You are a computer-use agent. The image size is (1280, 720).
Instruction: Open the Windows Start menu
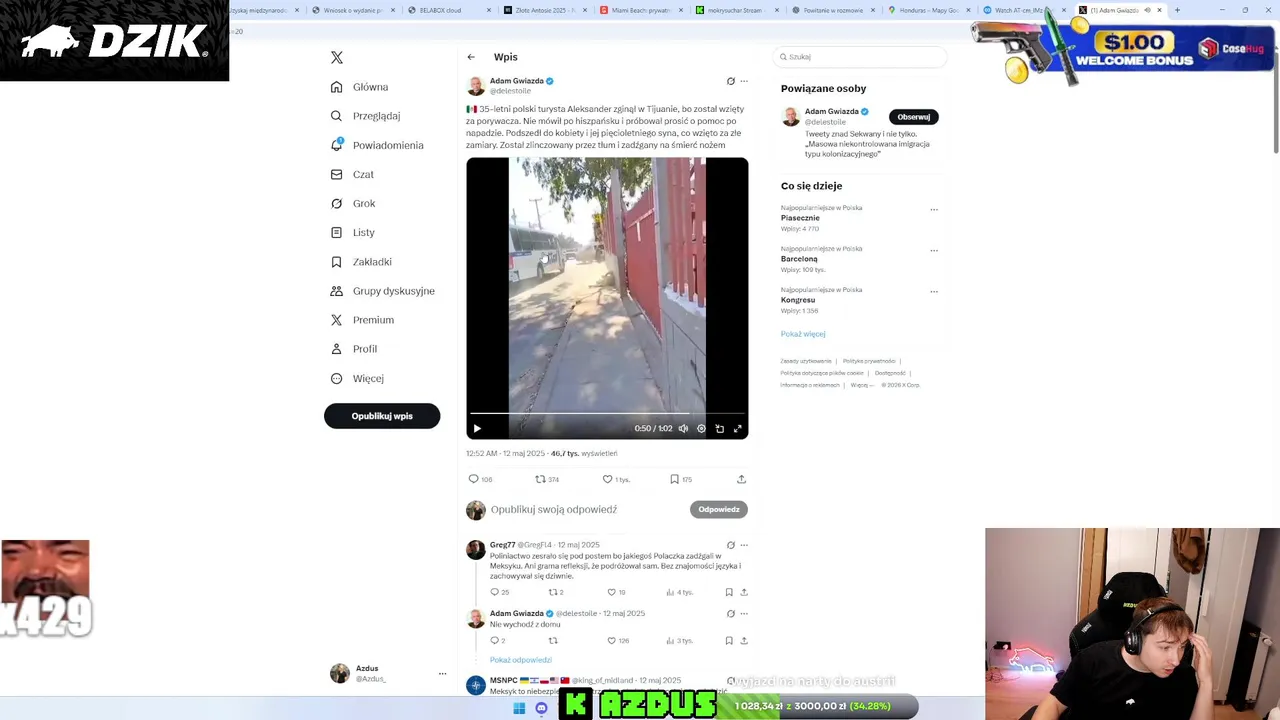click(x=519, y=708)
